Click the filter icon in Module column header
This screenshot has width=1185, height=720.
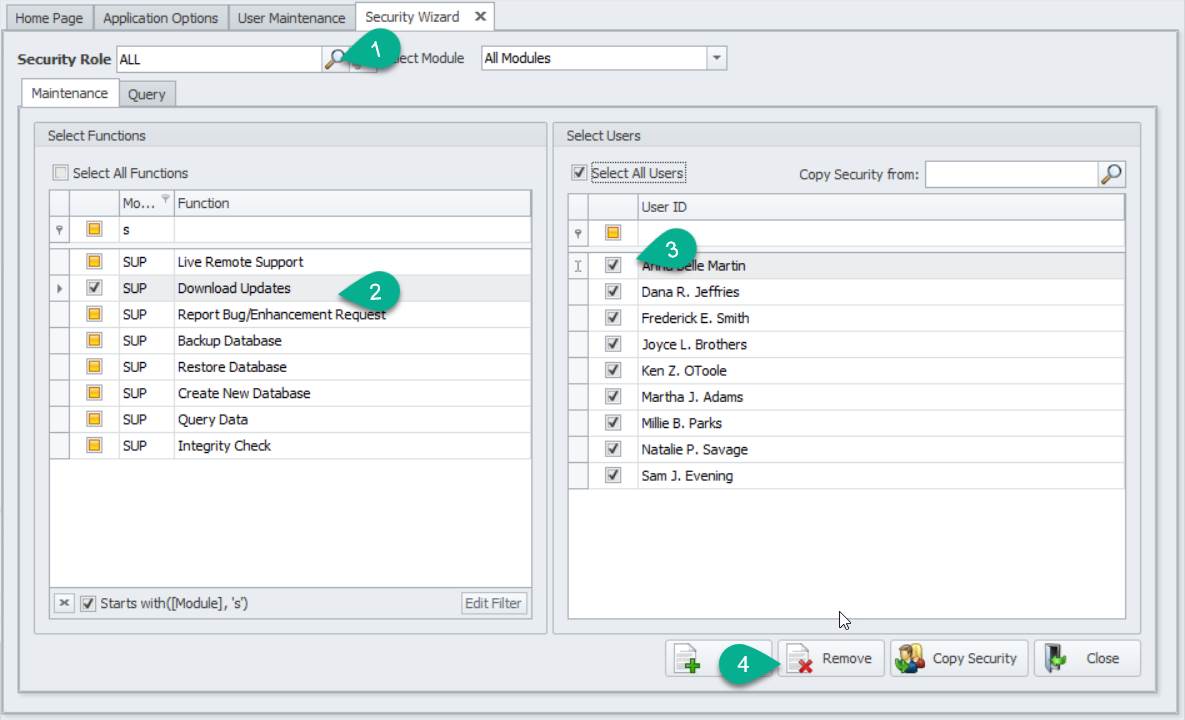165,200
